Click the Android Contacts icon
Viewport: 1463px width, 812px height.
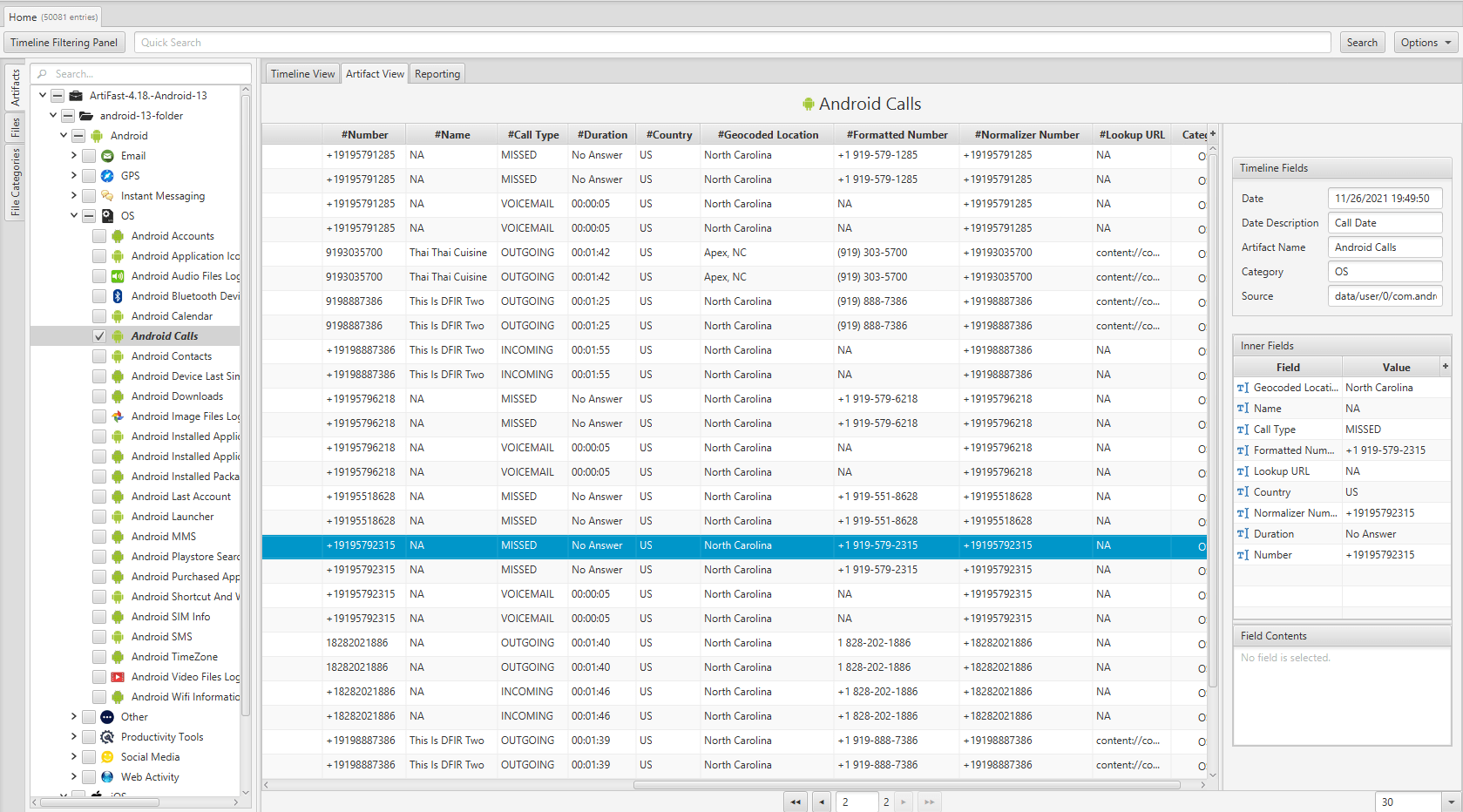(x=118, y=356)
